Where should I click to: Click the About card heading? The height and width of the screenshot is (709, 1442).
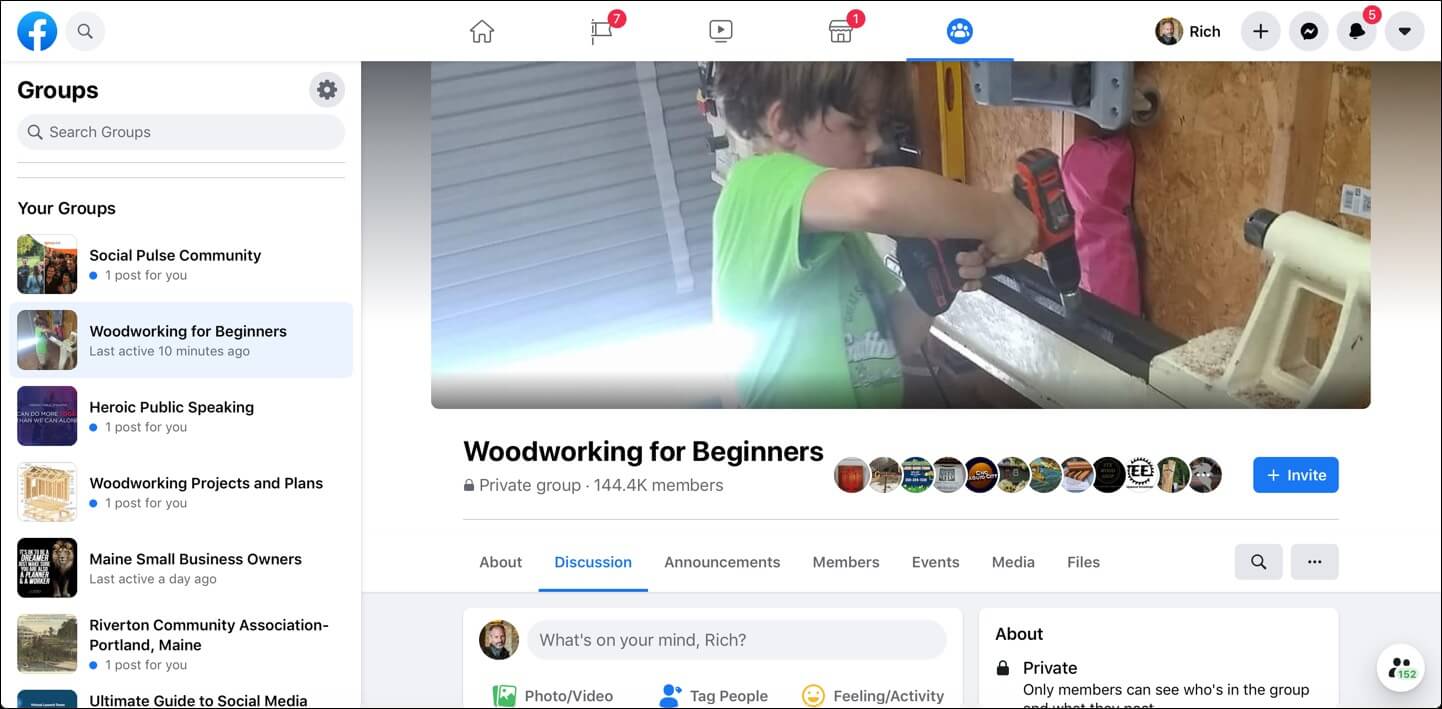1019,634
